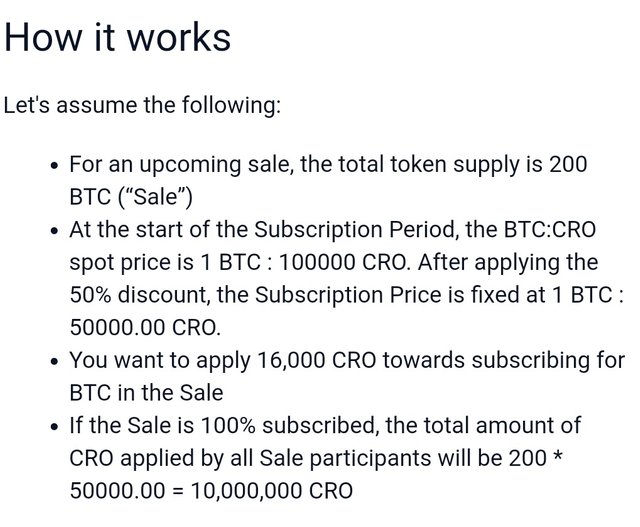Click the "50000.00 CRO." line in second bullet
This screenshot has width=640, height=527.
coord(145,327)
